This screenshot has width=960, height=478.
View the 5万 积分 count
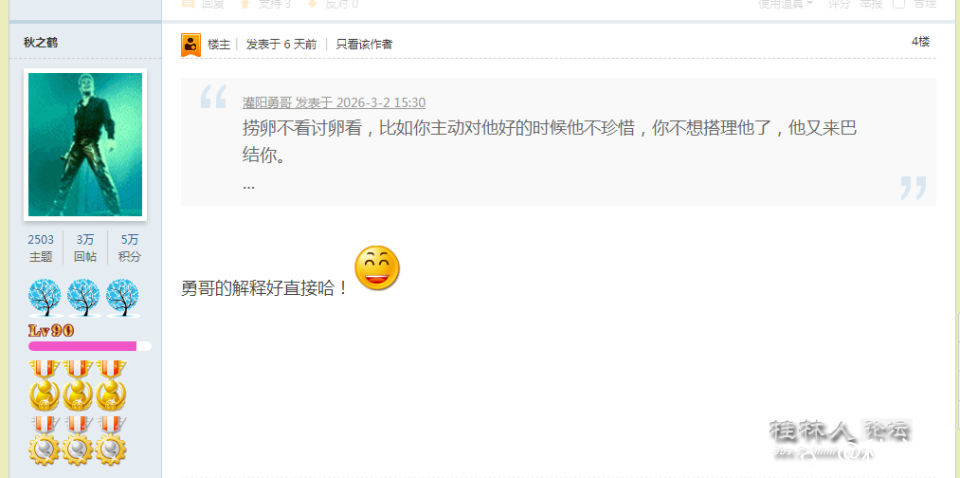click(x=129, y=248)
